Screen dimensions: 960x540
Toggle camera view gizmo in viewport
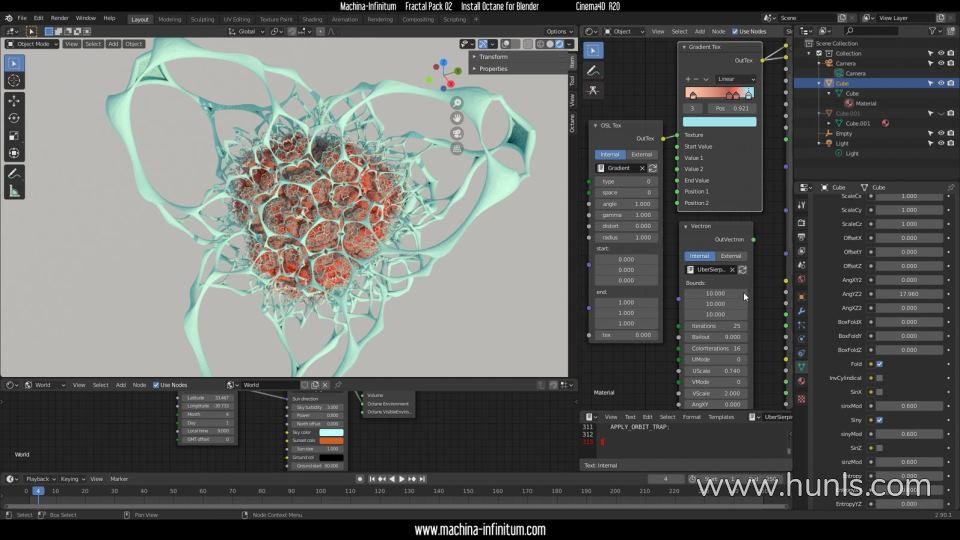457,133
